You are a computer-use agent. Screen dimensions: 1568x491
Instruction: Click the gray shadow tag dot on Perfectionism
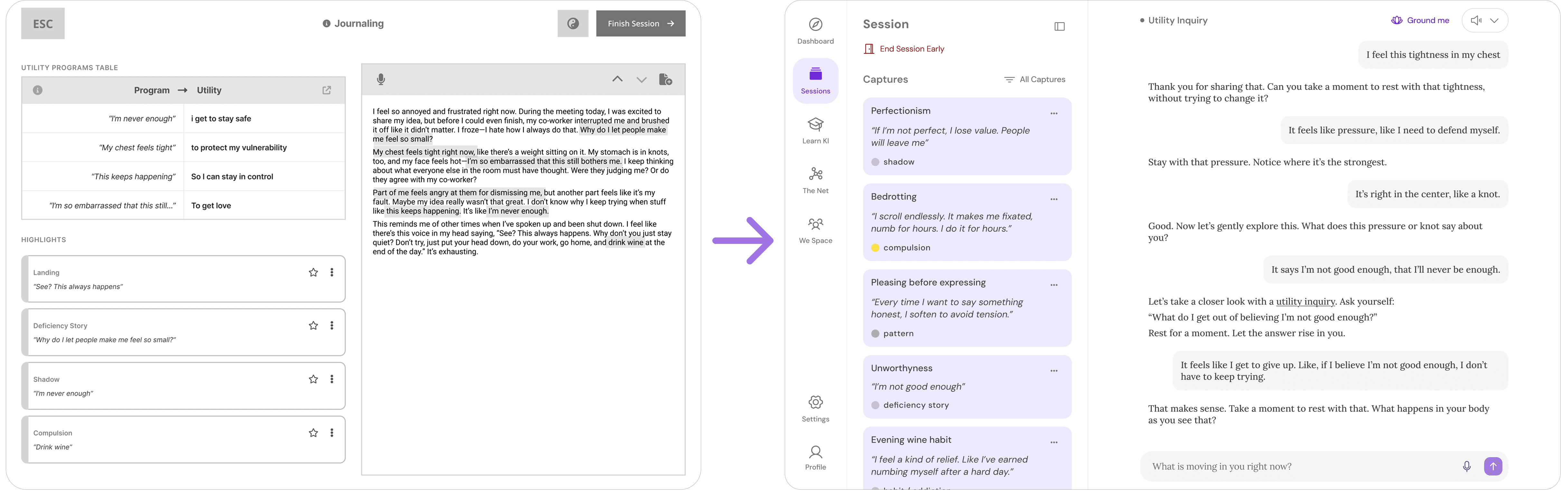[875, 162]
